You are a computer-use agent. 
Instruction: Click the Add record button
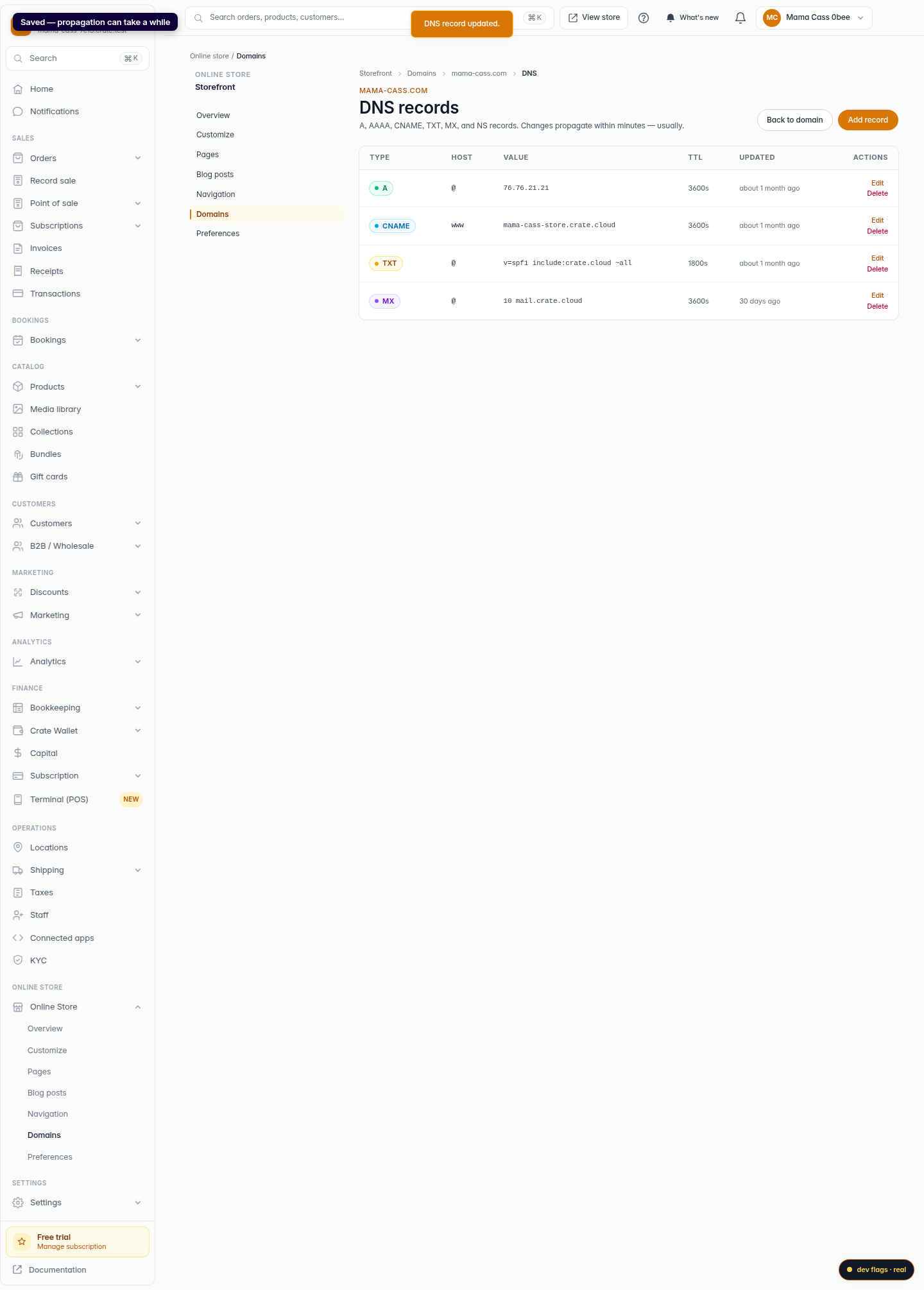click(x=868, y=120)
